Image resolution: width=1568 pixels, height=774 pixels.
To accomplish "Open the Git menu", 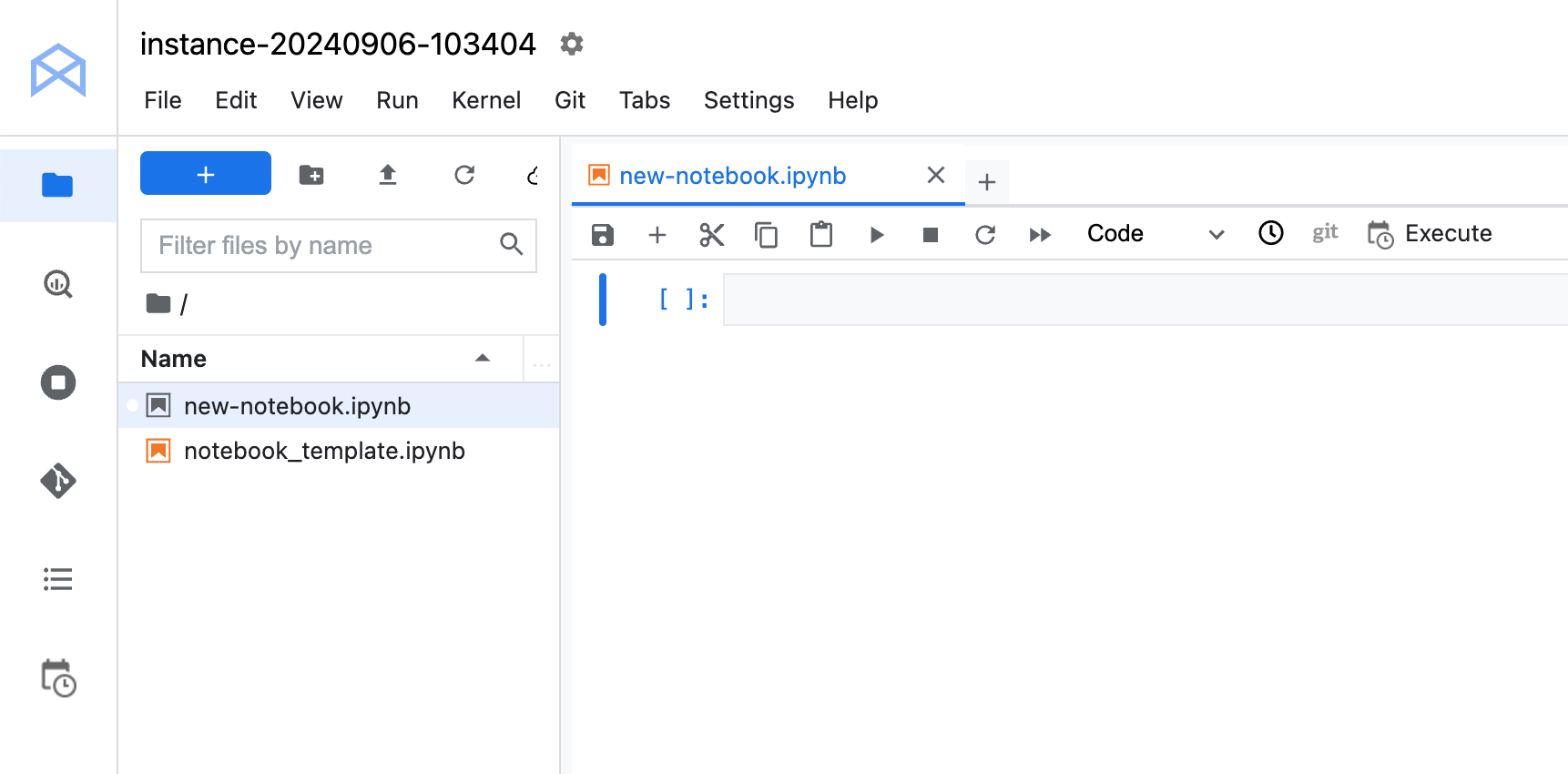I will 570,100.
